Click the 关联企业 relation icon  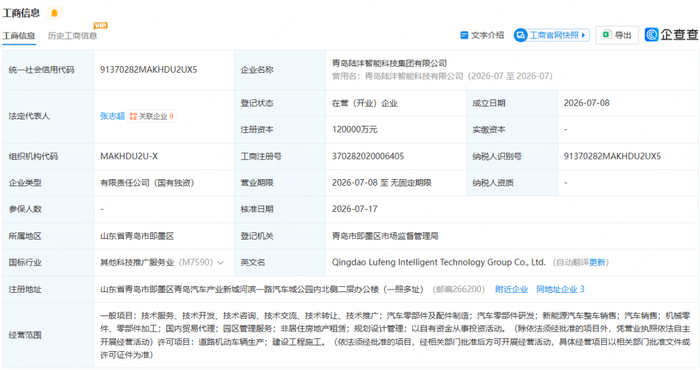pyautogui.click(x=133, y=116)
